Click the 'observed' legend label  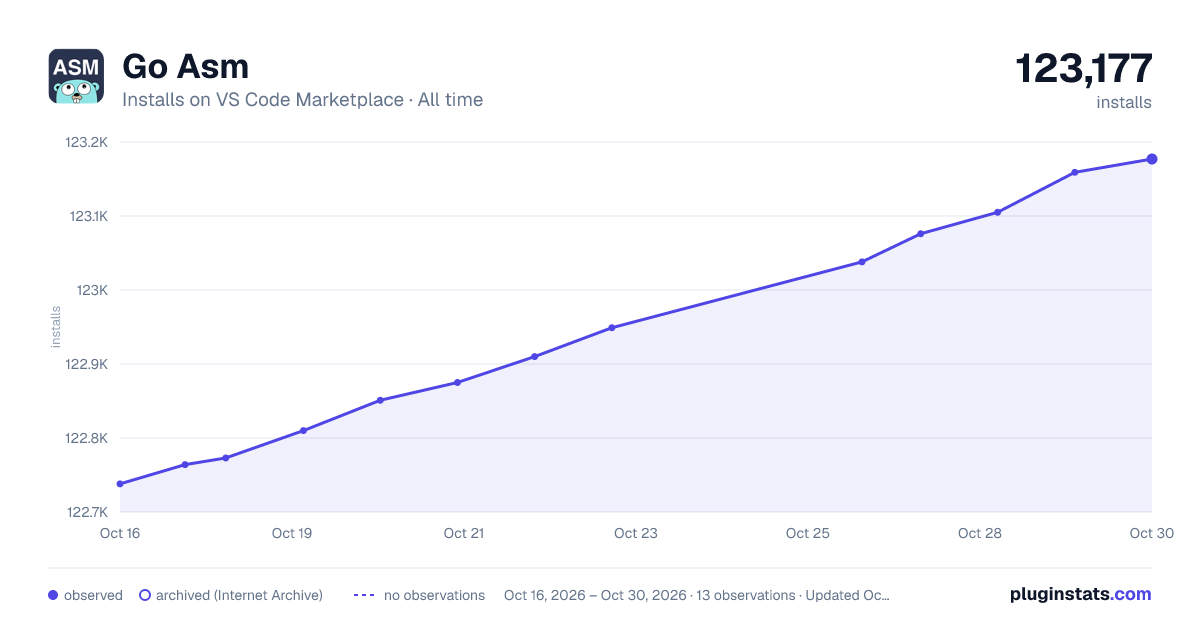coord(93,595)
